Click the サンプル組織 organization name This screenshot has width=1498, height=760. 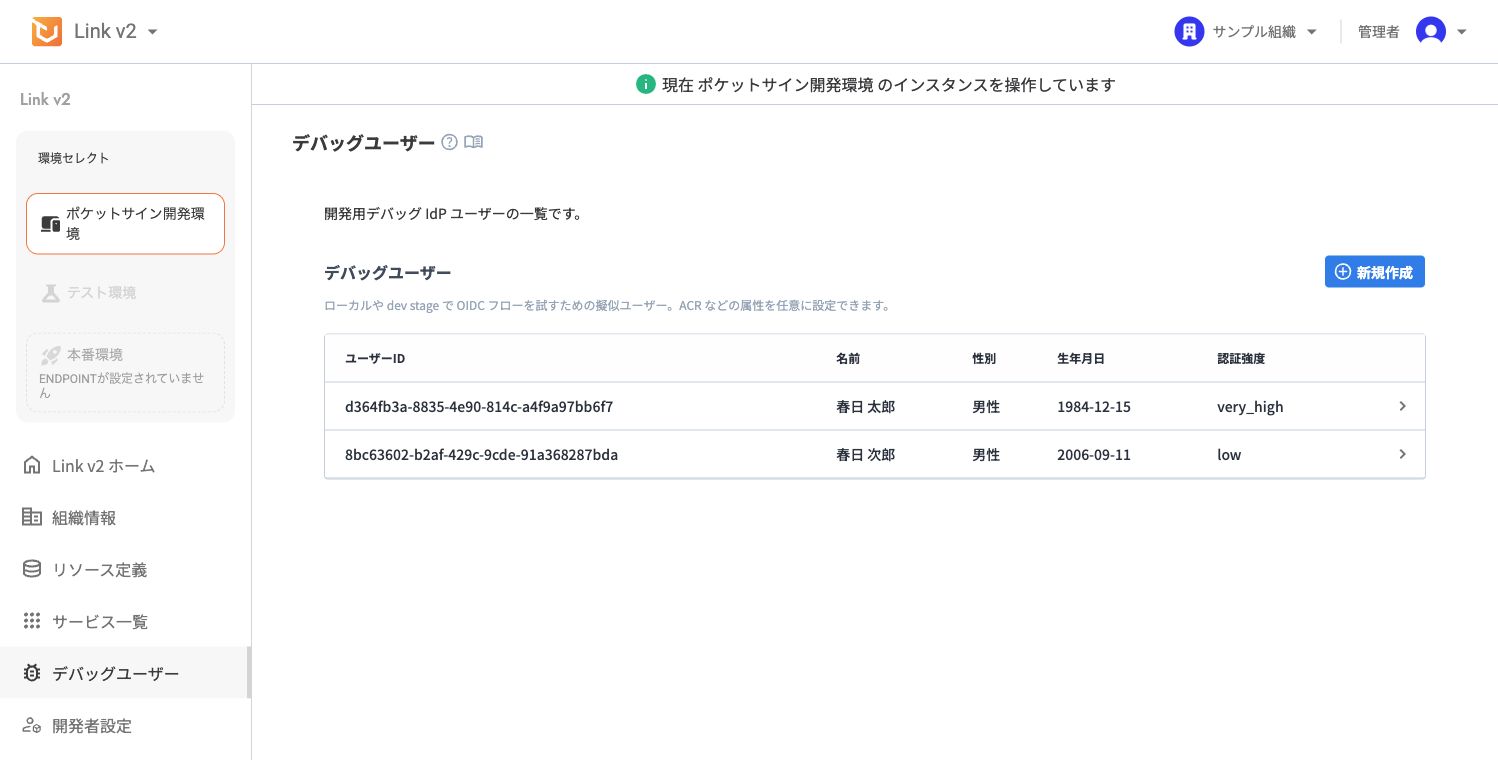pyautogui.click(x=1254, y=32)
